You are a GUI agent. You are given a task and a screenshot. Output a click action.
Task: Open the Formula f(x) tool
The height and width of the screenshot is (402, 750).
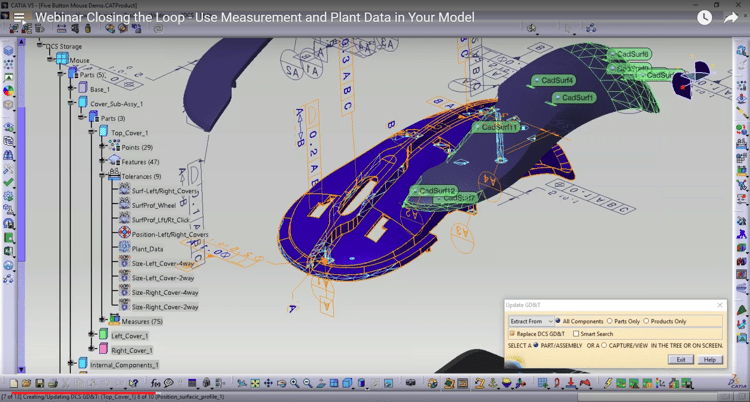[155, 383]
